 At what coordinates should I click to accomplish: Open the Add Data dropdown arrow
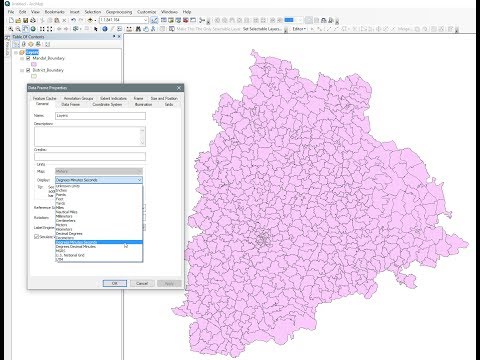[x=95, y=20]
